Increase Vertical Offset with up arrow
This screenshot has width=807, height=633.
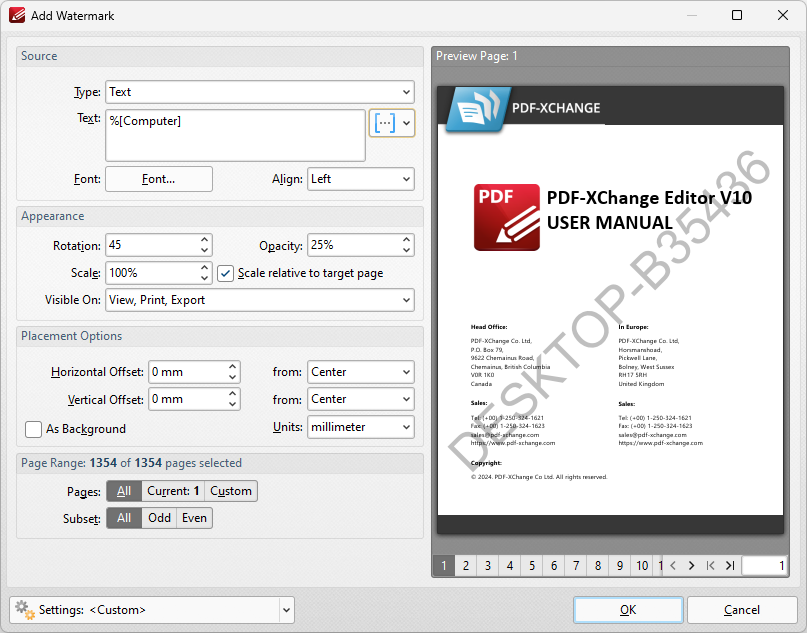233,394
